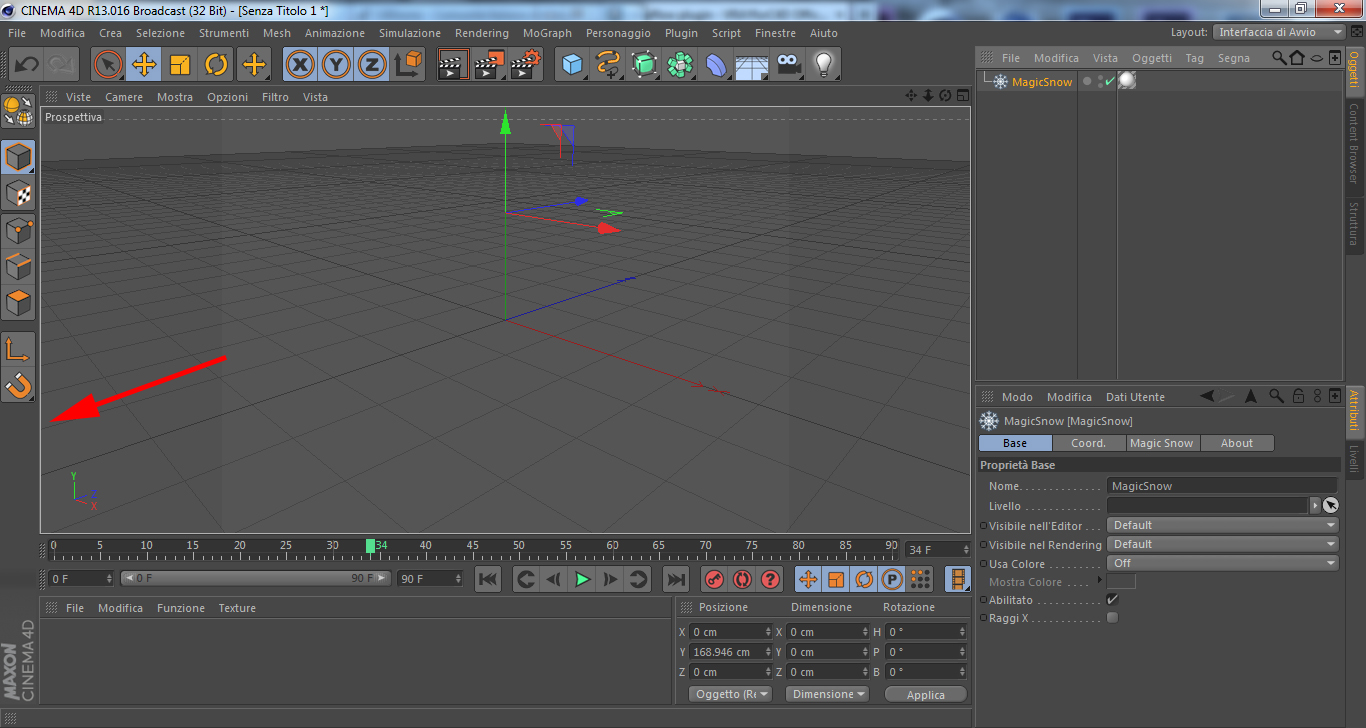Select the Move tool in top toolbar
Image resolution: width=1366 pixels, height=728 pixels.
(x=144, y=65)
